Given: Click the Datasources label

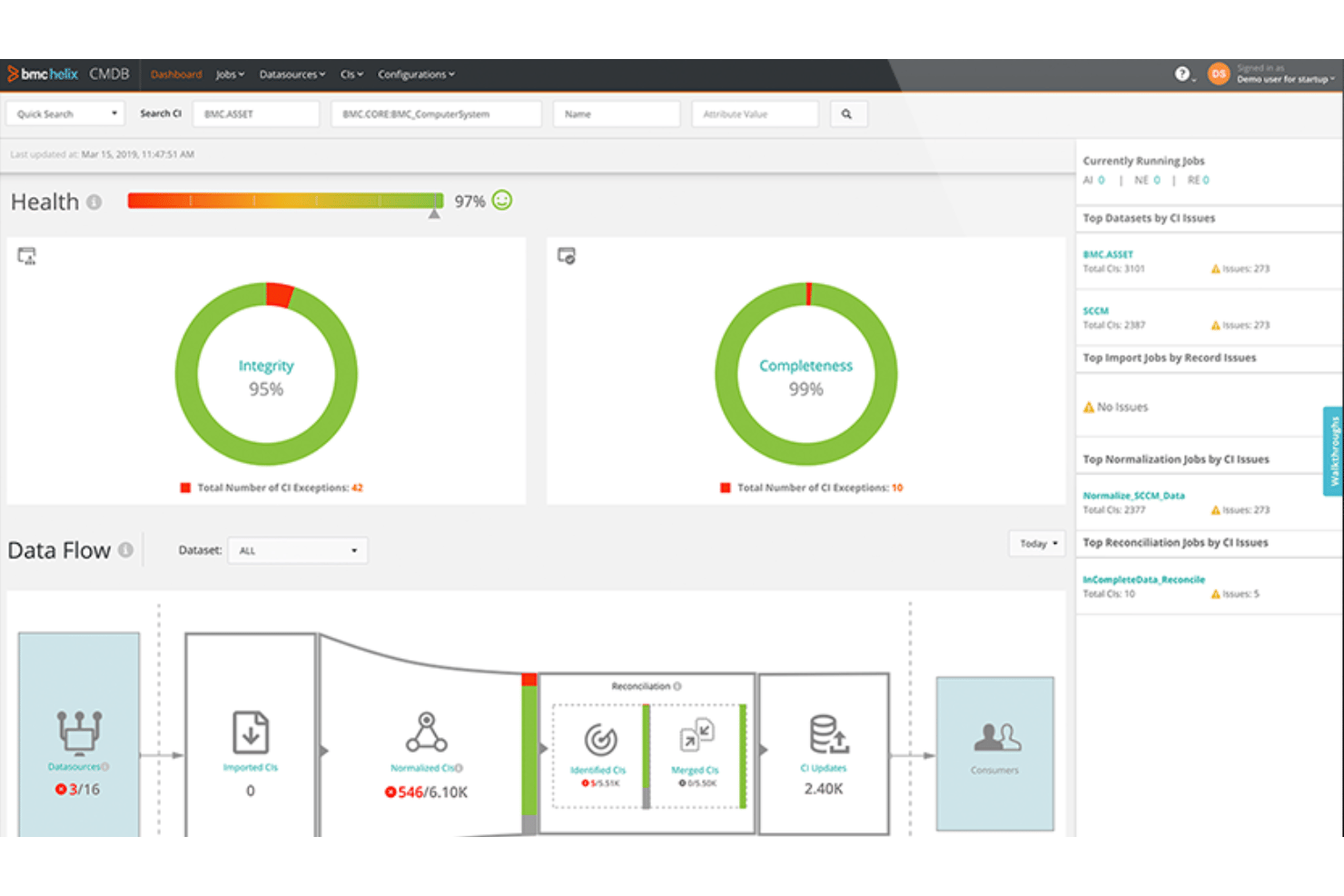Looking at the screenshot, I should pyautogui.click(x=74, y=767).
